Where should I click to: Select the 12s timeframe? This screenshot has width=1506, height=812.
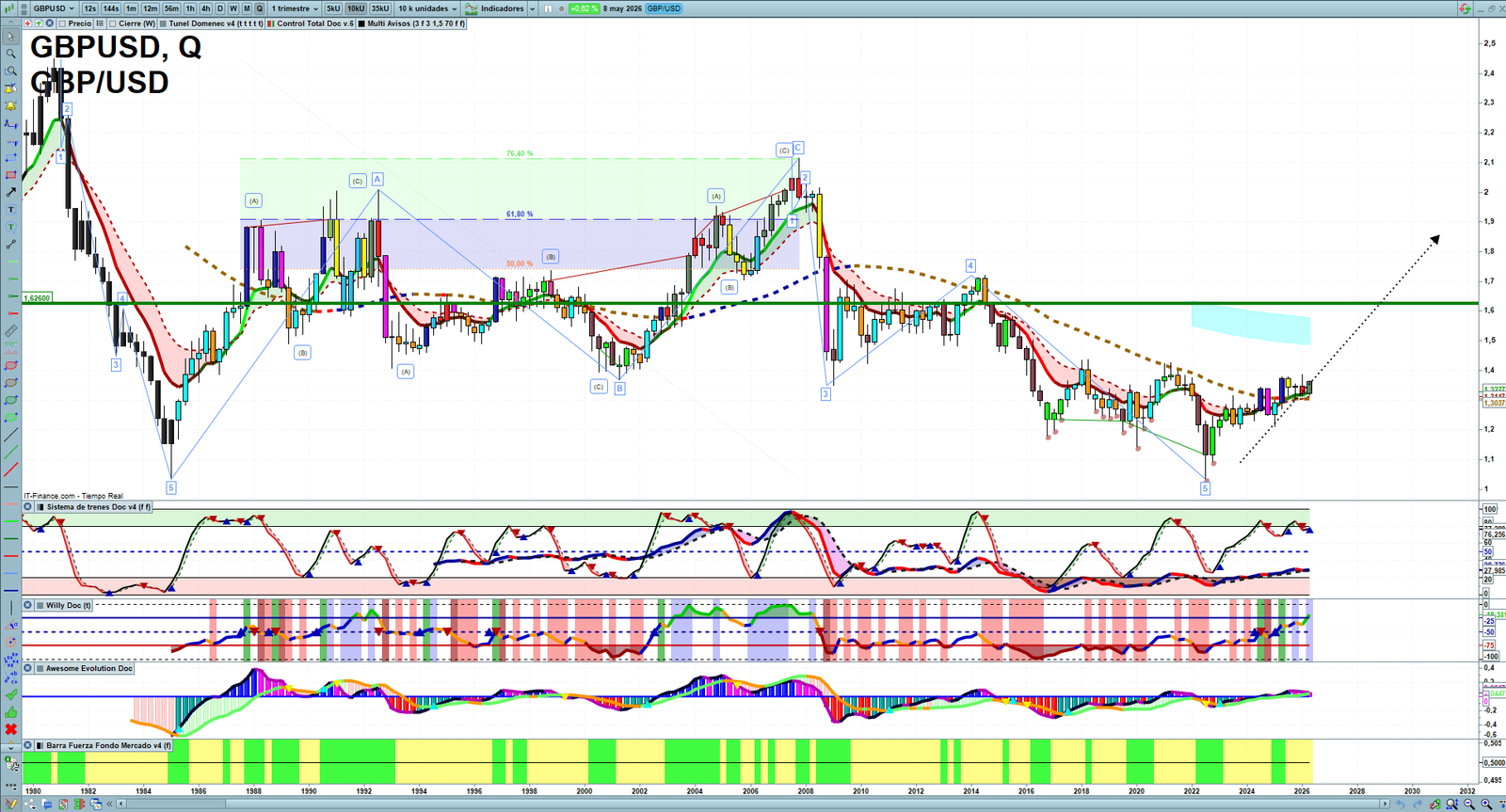(x=90, y=8)
